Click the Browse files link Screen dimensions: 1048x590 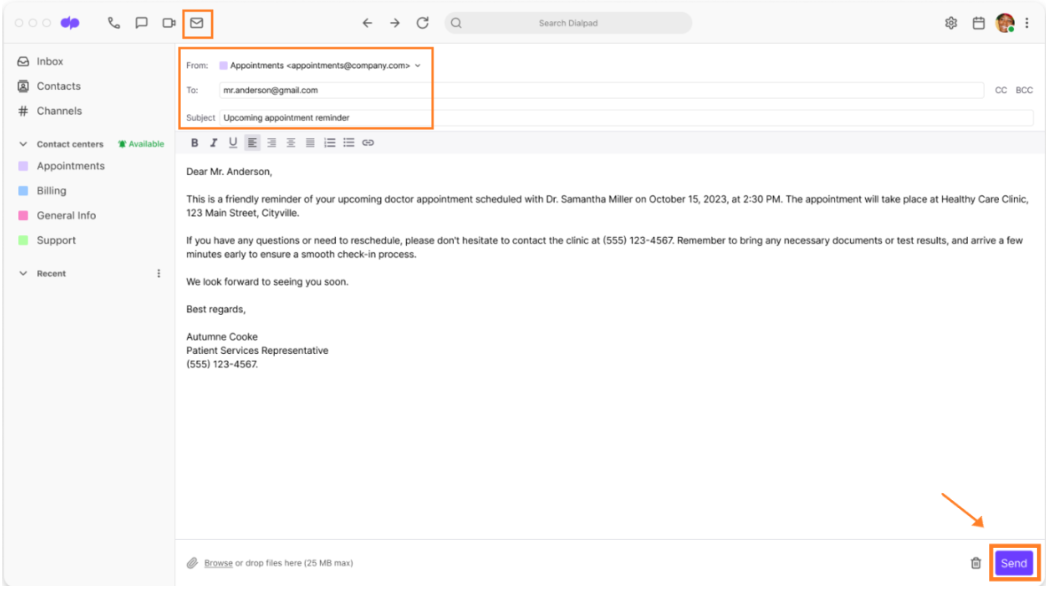point(219,563)
